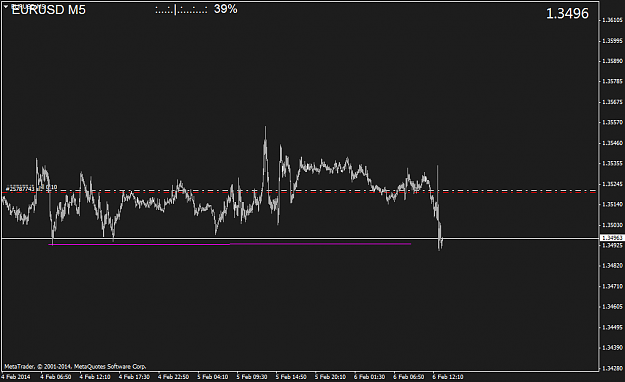
Task: Click the current price tag 1.34963
Action: tap(611, 238)
